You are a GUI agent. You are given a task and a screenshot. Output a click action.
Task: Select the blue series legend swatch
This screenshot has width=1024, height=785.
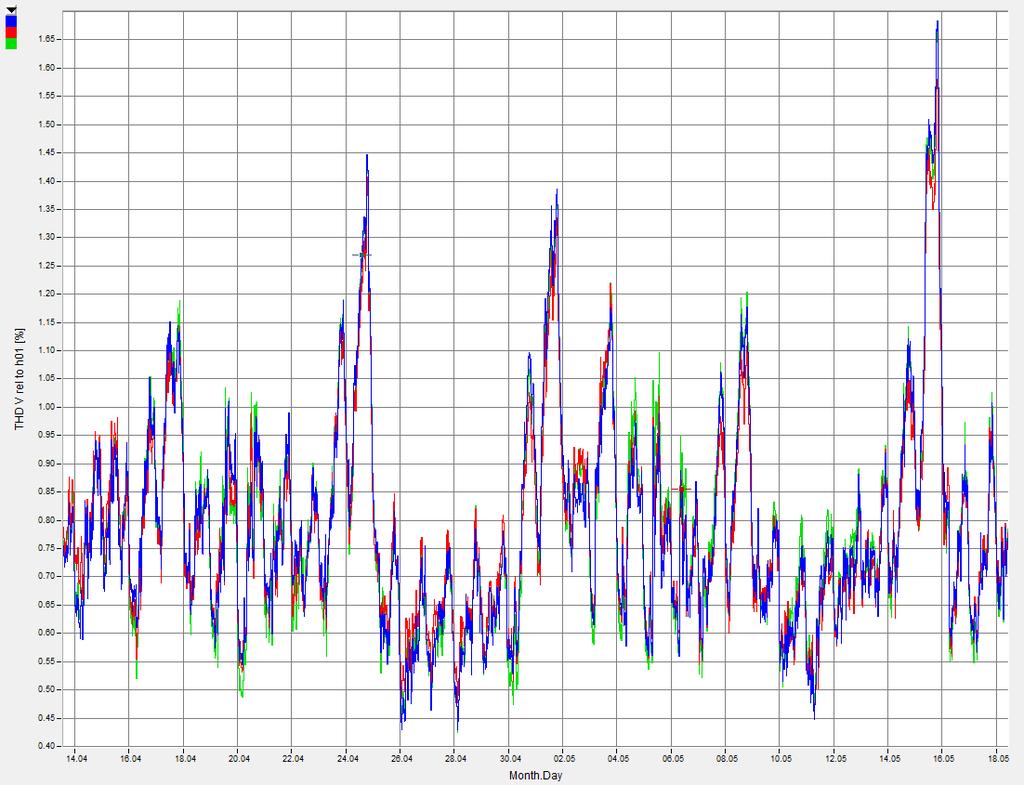pos(10,20)
